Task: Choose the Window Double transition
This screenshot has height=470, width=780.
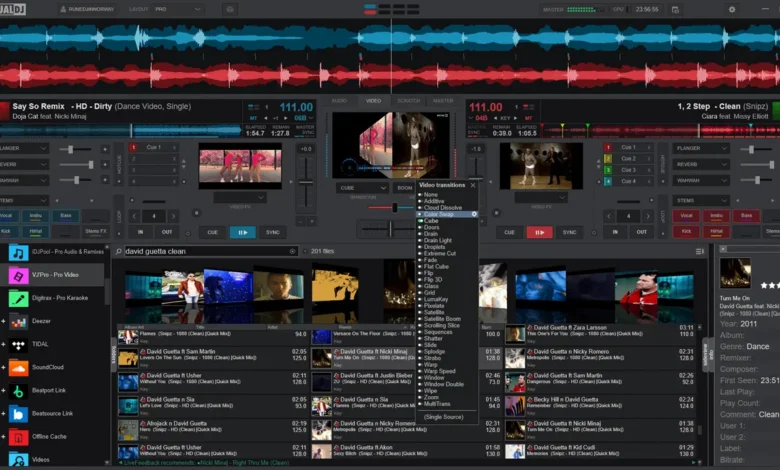Action: pos(444,384)
